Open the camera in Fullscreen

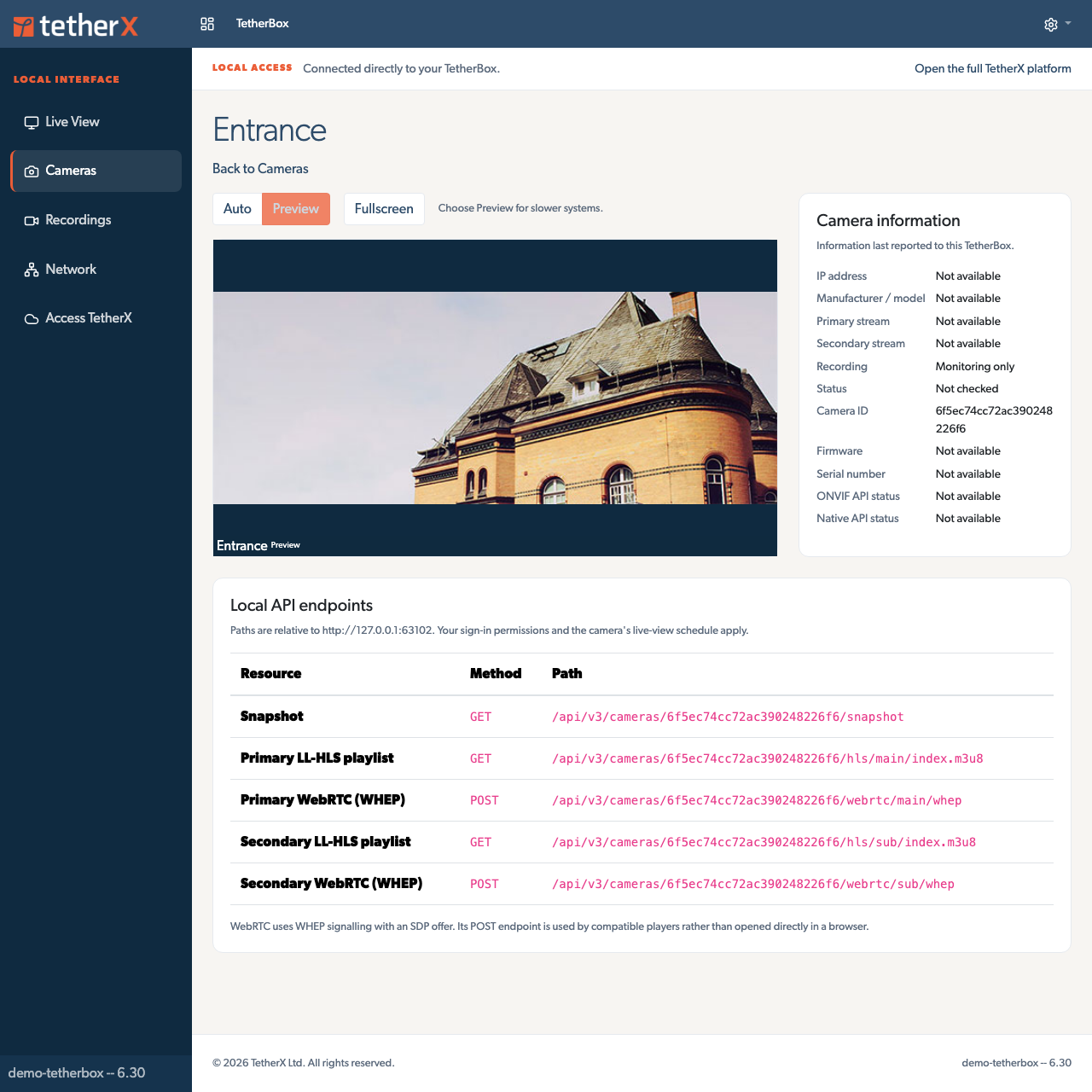(x=384, y=209)
